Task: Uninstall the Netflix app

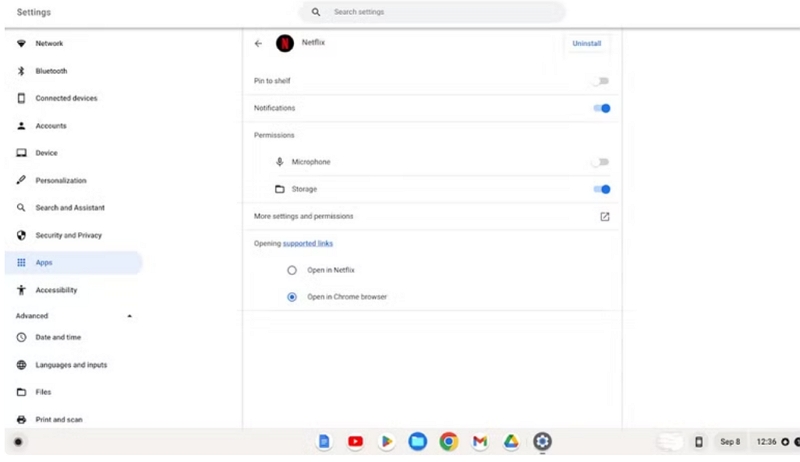Action: tap(587, 43)
